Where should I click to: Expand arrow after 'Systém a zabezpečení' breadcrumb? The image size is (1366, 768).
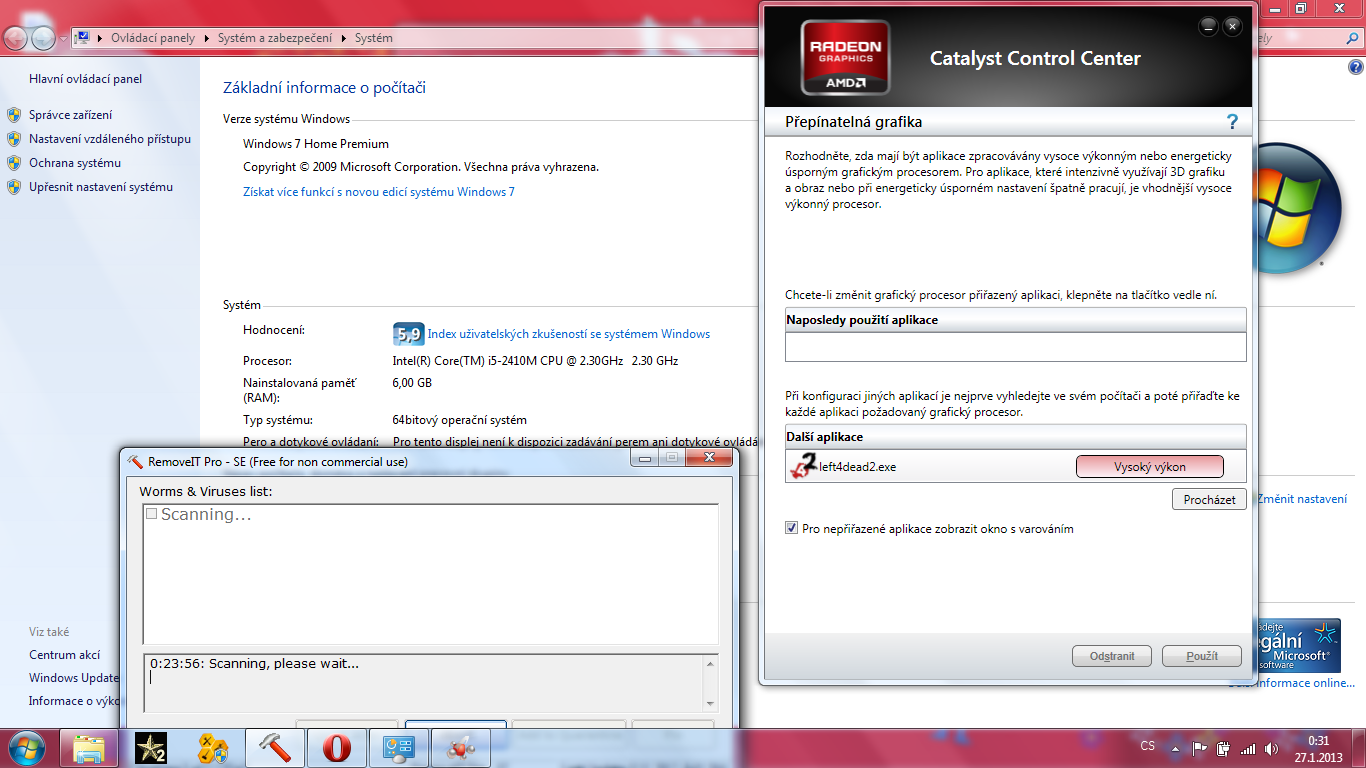coord(346,38)
